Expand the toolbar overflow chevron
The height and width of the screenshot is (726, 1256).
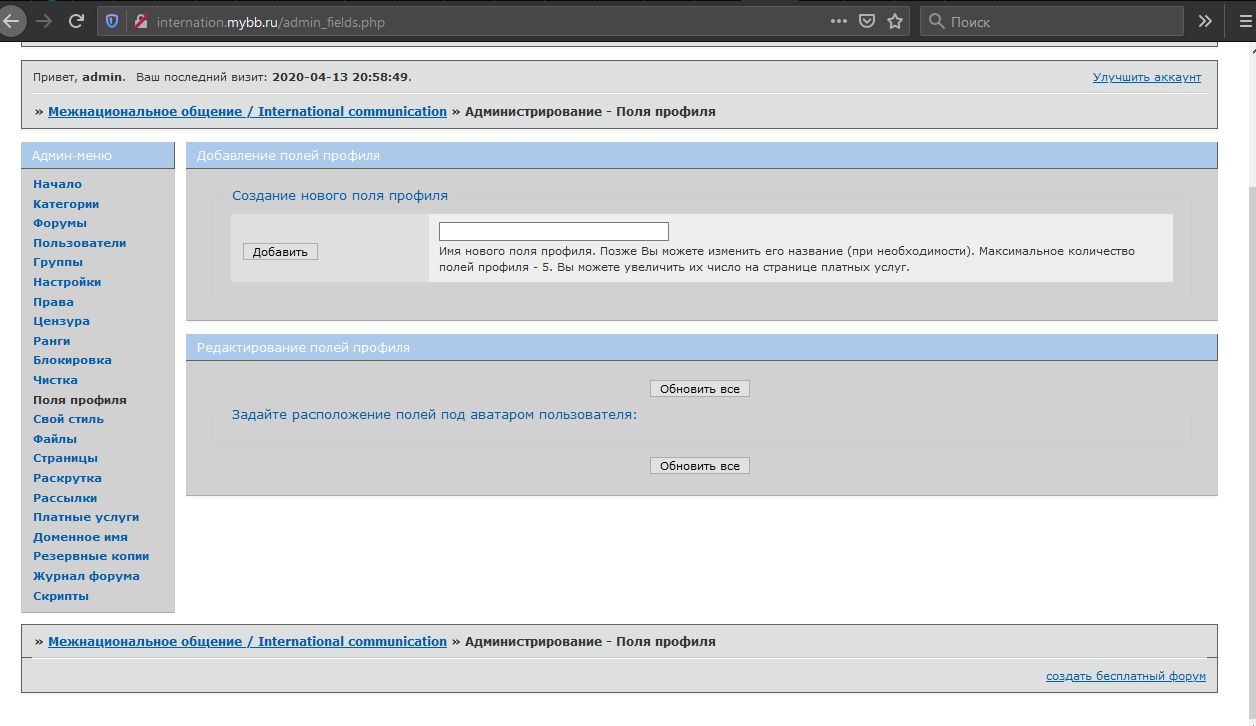tap(1205, 21)
